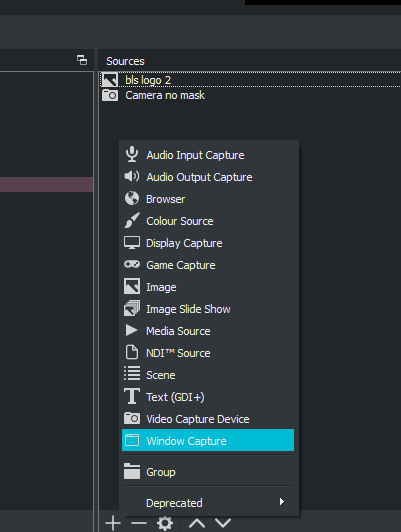Choose Group from the add menu
This screenshot has width=401, height=532.
pos(208,472)
